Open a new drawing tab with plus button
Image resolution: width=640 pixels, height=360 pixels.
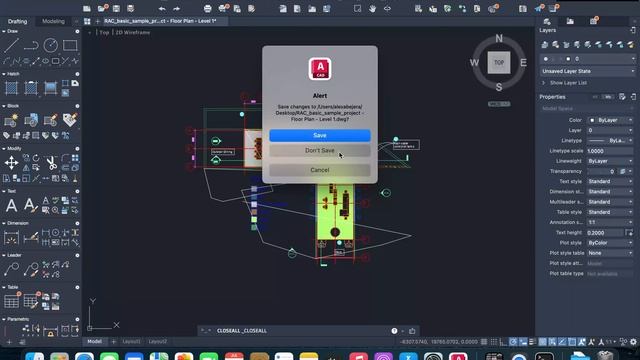click(97, 21)
